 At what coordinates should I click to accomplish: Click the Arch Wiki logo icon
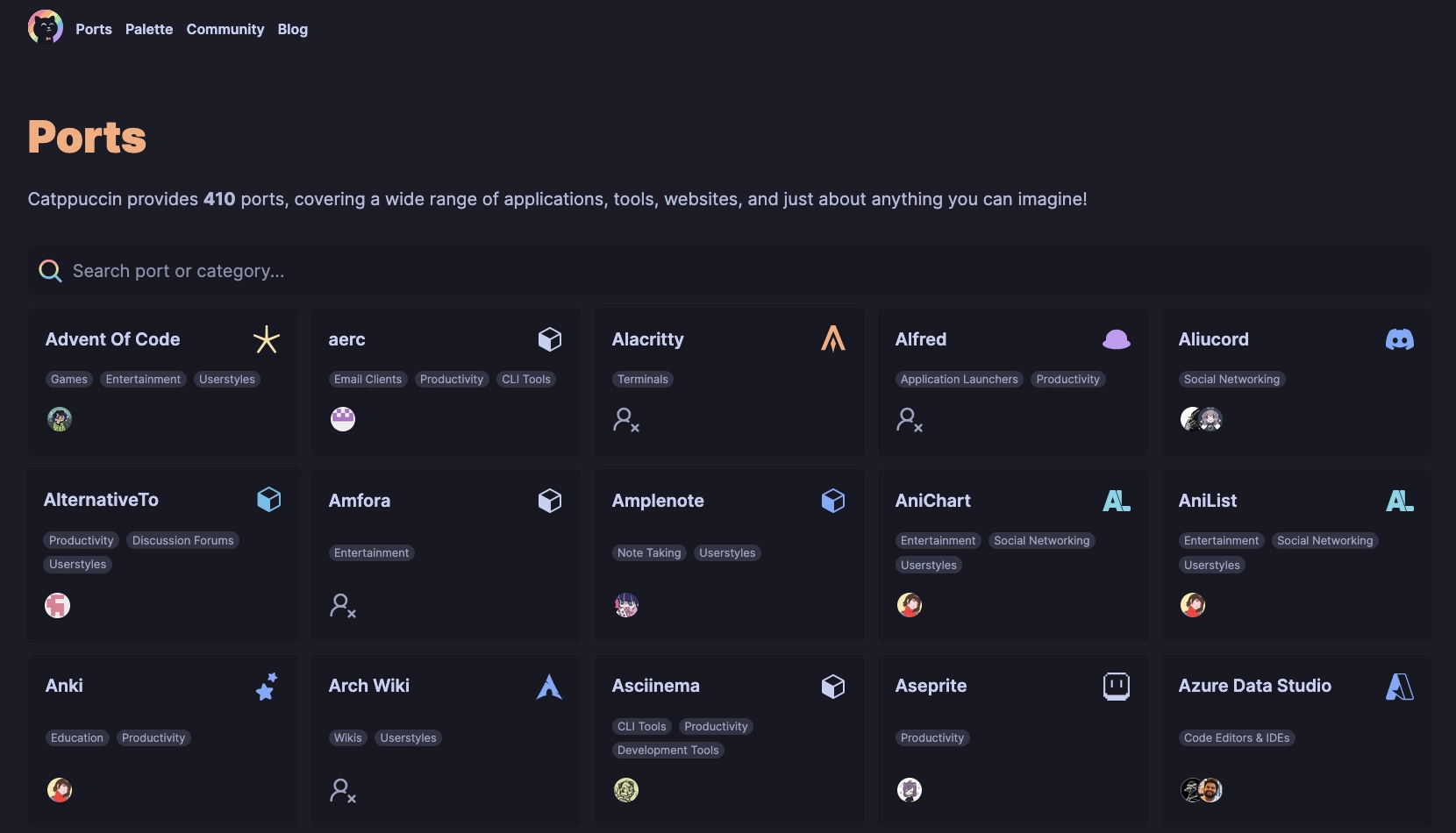click(550, 686)
